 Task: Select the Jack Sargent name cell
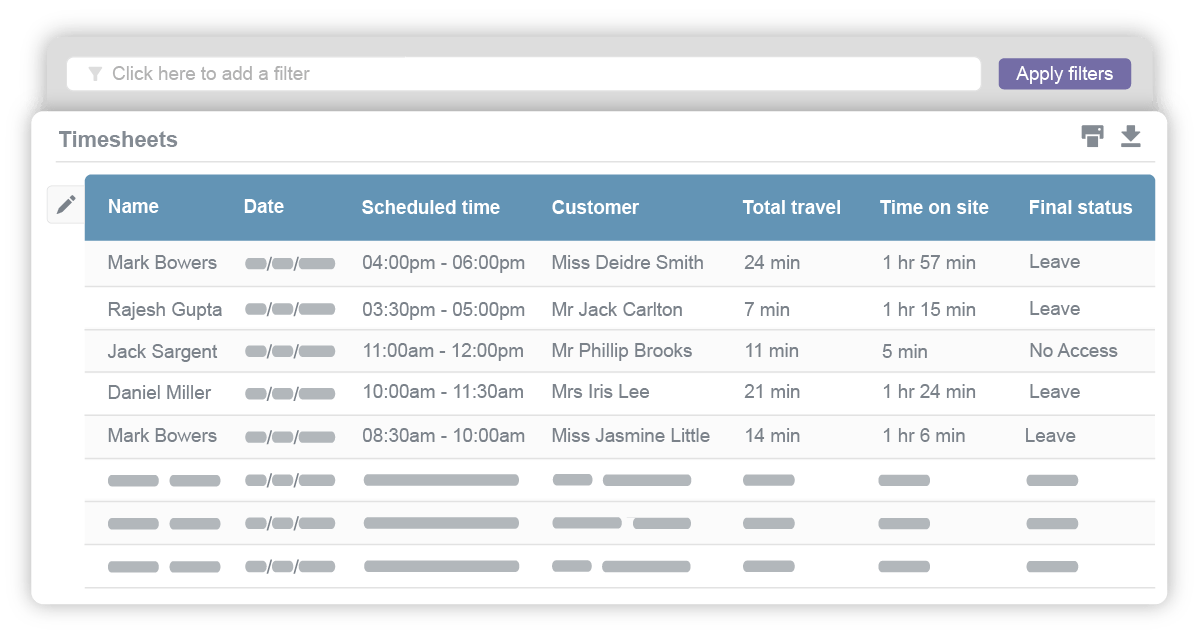click(x=162, y=352)
